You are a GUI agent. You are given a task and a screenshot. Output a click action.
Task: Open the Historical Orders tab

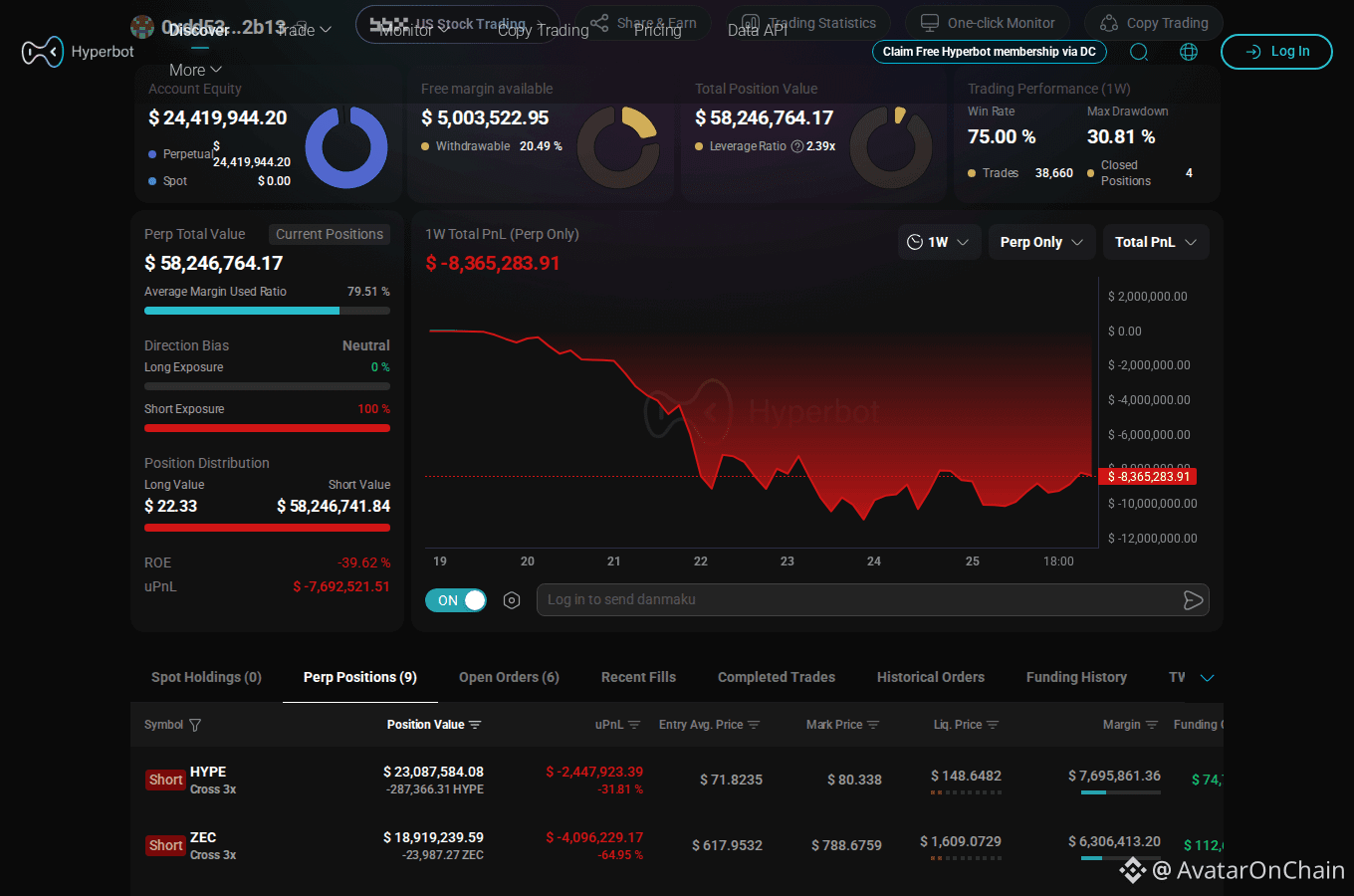[x=931, y=677]
